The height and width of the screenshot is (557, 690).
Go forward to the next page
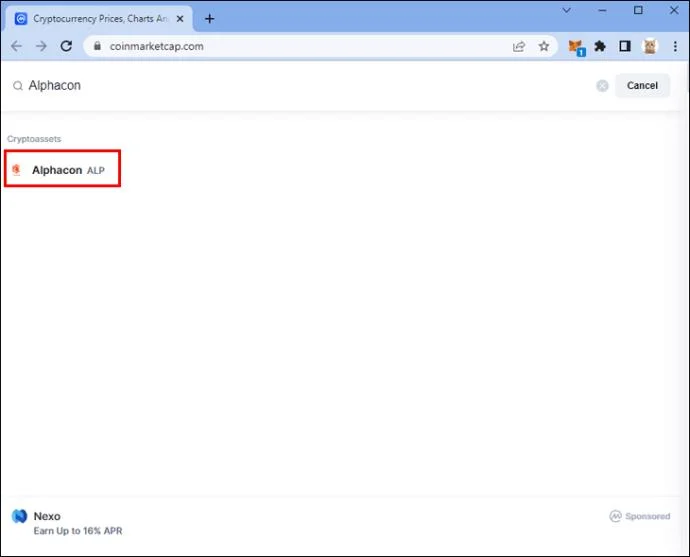click(x=41, y=46)
